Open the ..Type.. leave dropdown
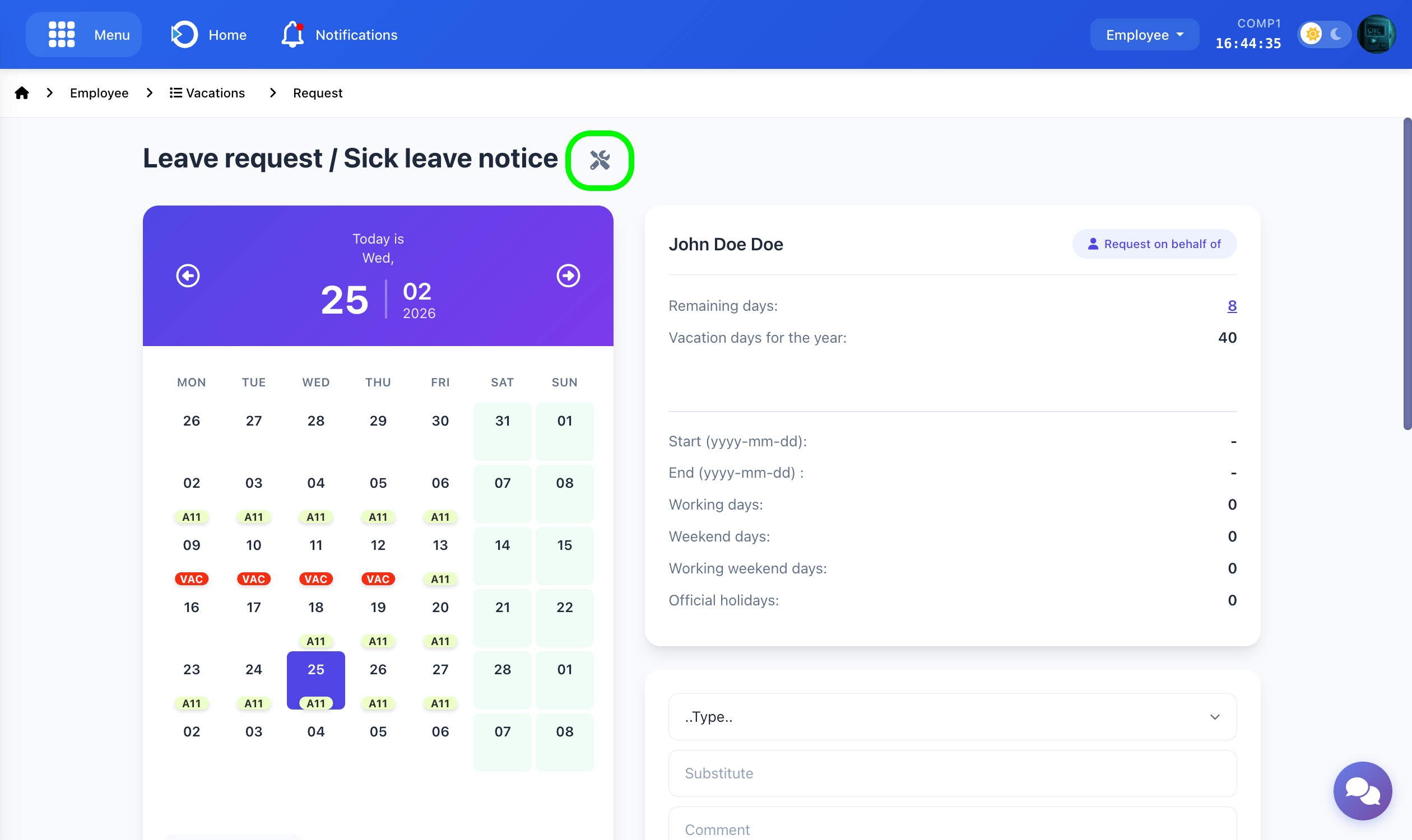This screenshot has width=1412, height=840. [952, 717]
